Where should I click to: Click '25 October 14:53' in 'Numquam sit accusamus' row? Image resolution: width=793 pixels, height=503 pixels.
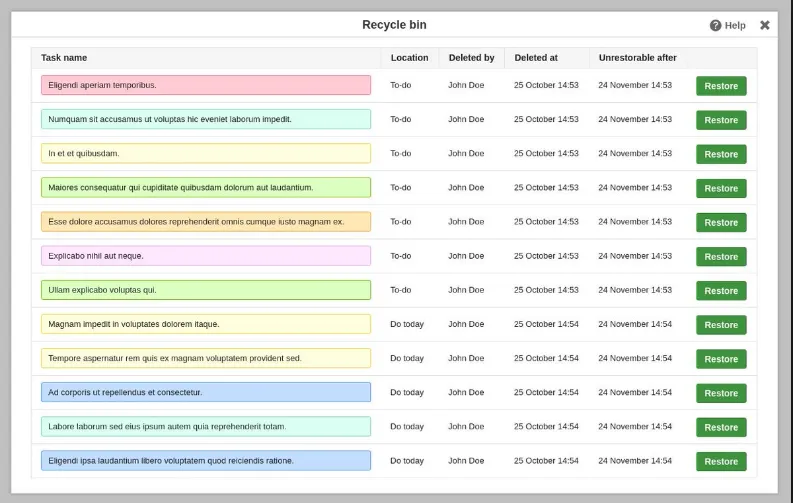(x=546, y=119)
